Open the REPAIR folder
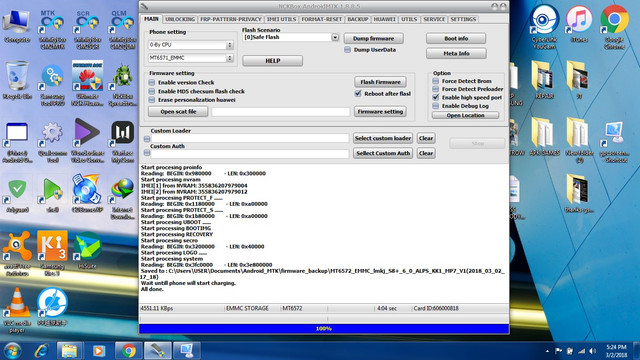 coord(544,80)
